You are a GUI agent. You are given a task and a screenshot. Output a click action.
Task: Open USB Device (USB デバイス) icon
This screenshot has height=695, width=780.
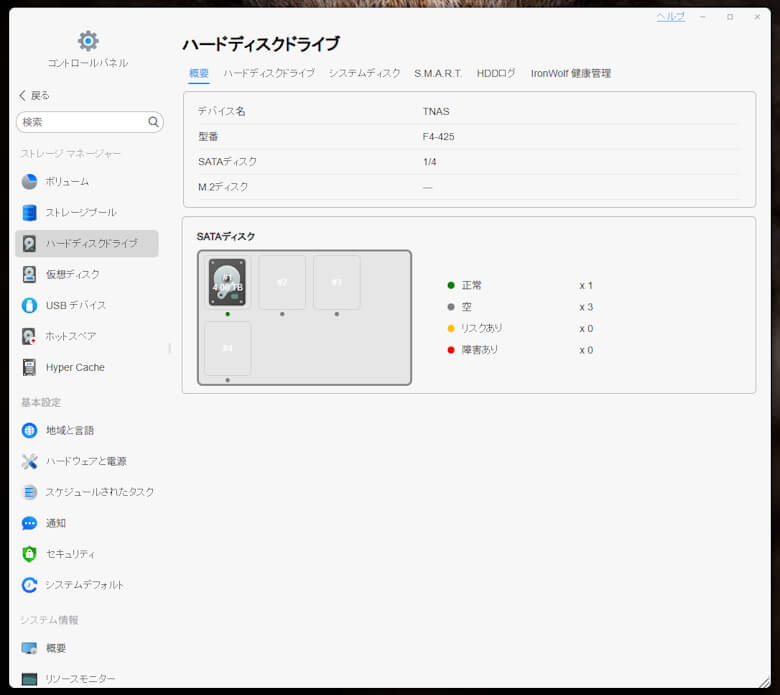pyautogui.click(x=29, y=305)
